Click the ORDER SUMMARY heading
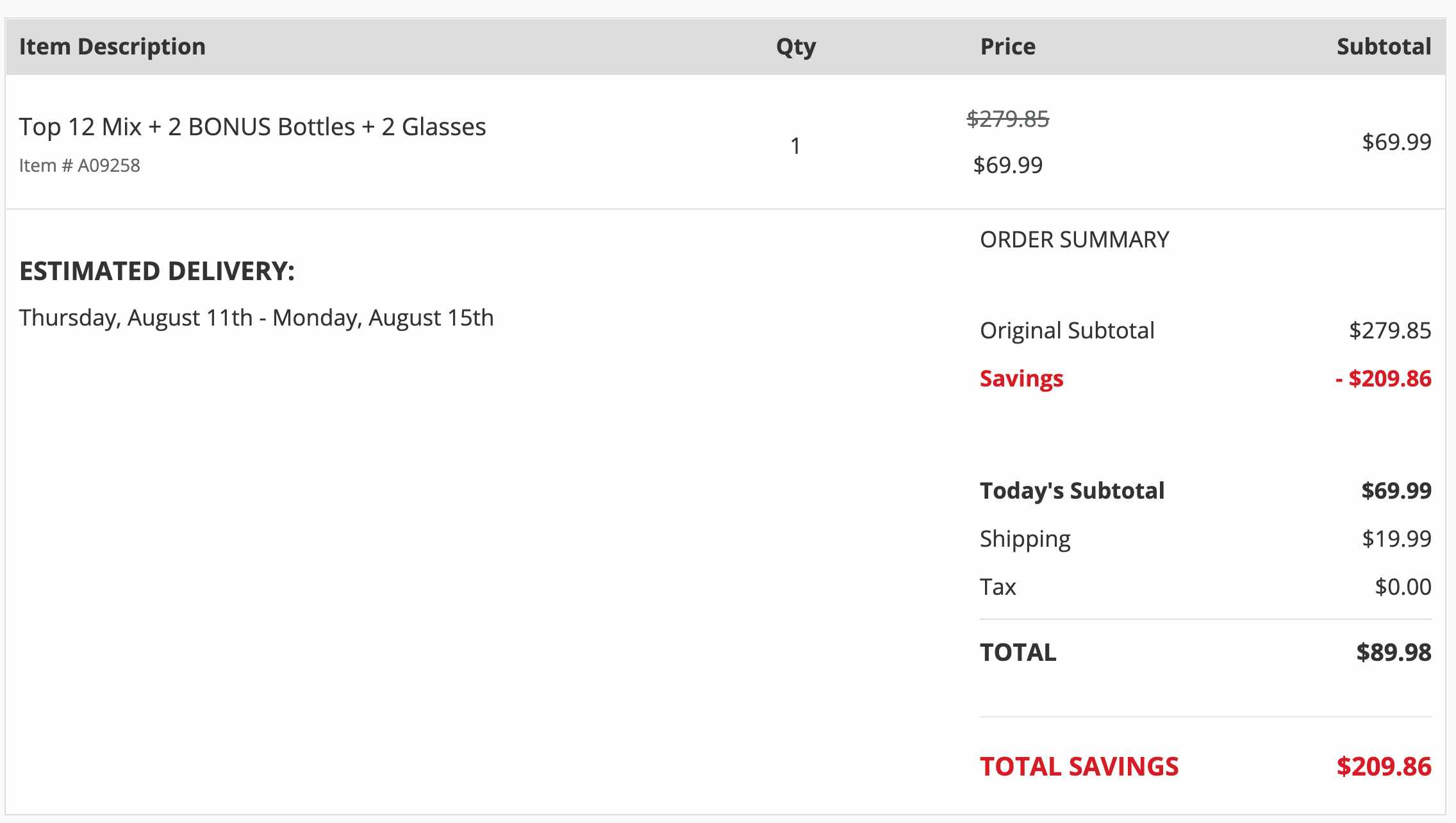This screenshot has width=1456, height=823. point(1075,240)
